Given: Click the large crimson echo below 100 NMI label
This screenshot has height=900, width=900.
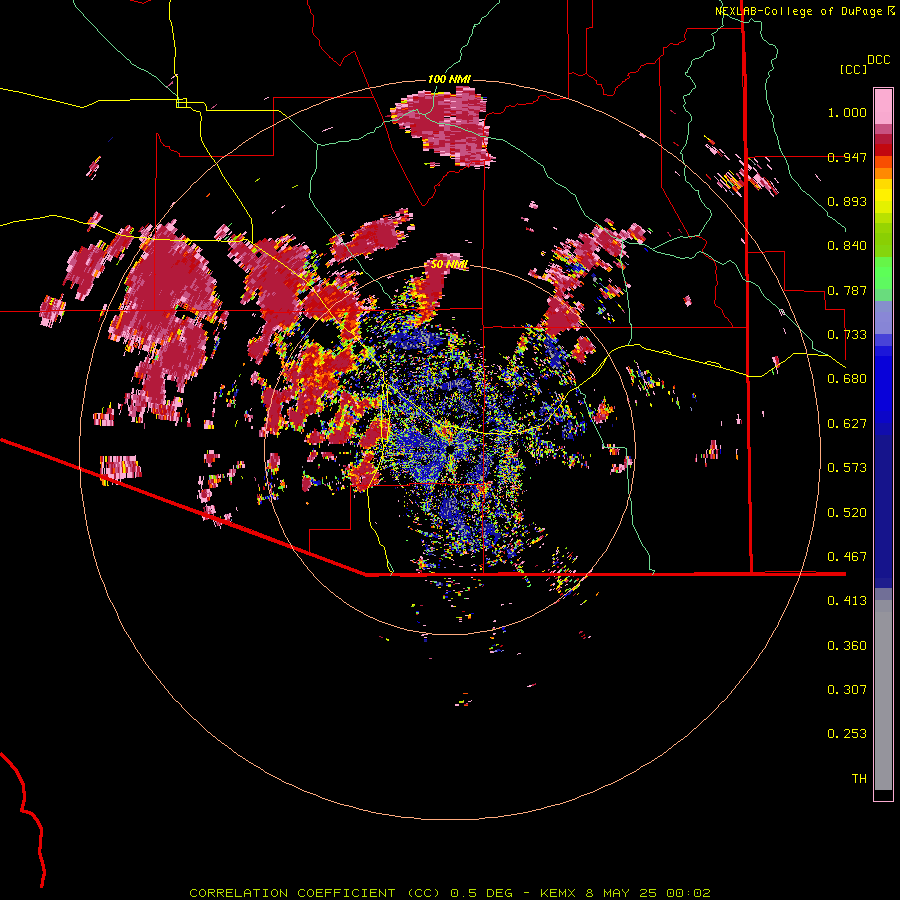Looking at the screenshot, I should [445, 125].
